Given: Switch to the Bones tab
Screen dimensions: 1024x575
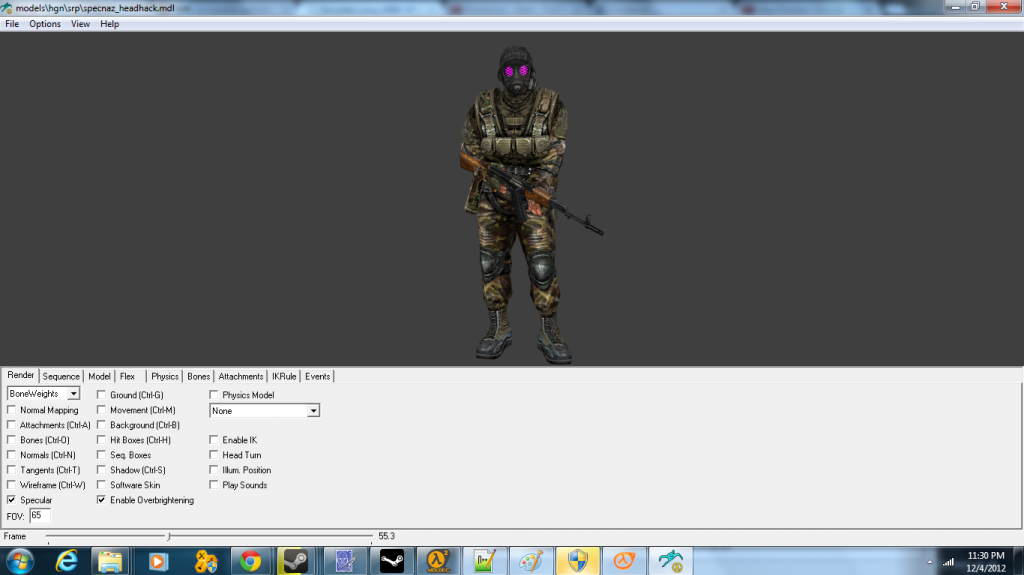Looking at the screenshot, I should [199, 376].
